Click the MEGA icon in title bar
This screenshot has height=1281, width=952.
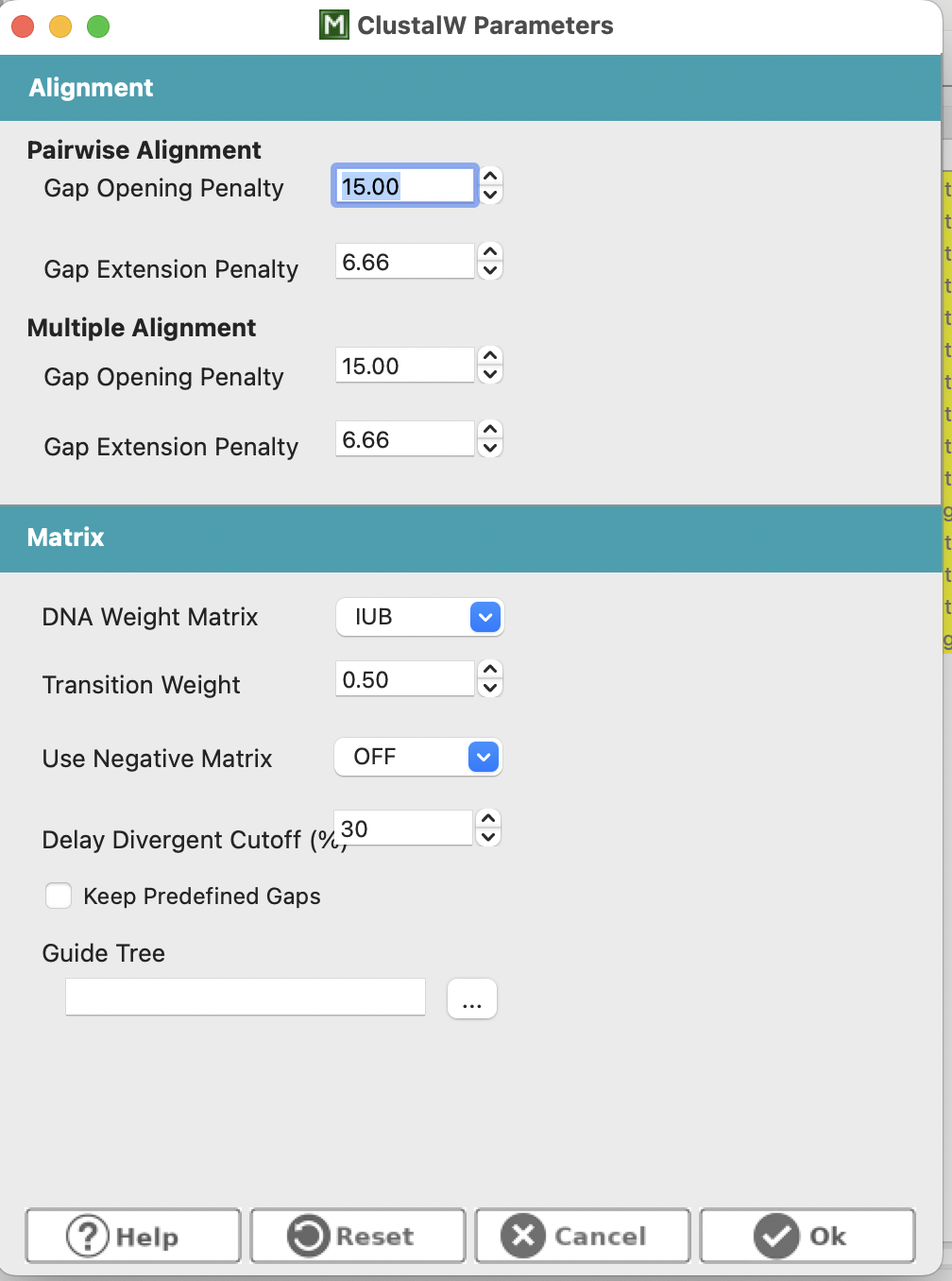click(334, 25)
